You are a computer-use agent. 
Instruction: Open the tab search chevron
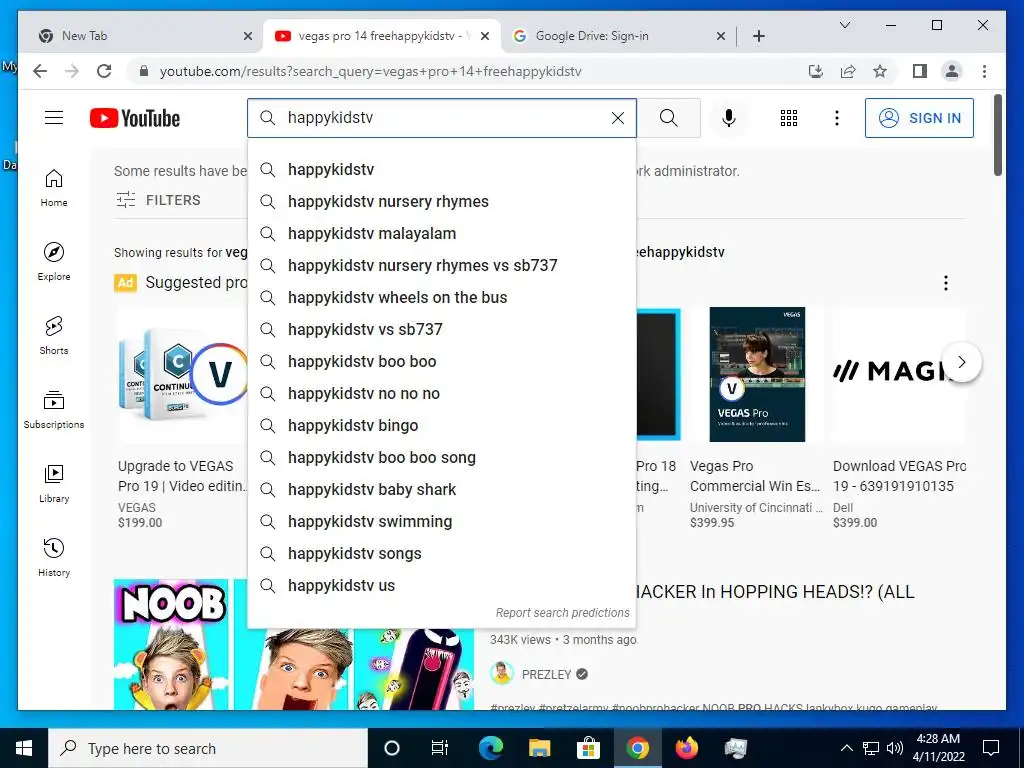point(844,25)
